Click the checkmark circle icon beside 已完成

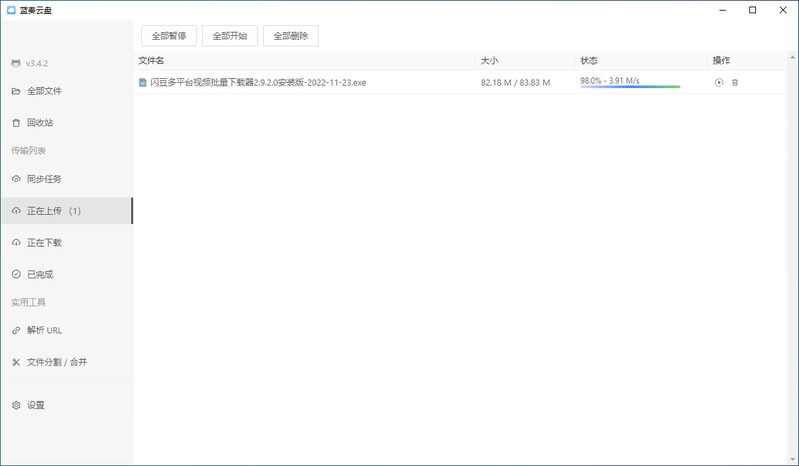[x=16, y=274]
